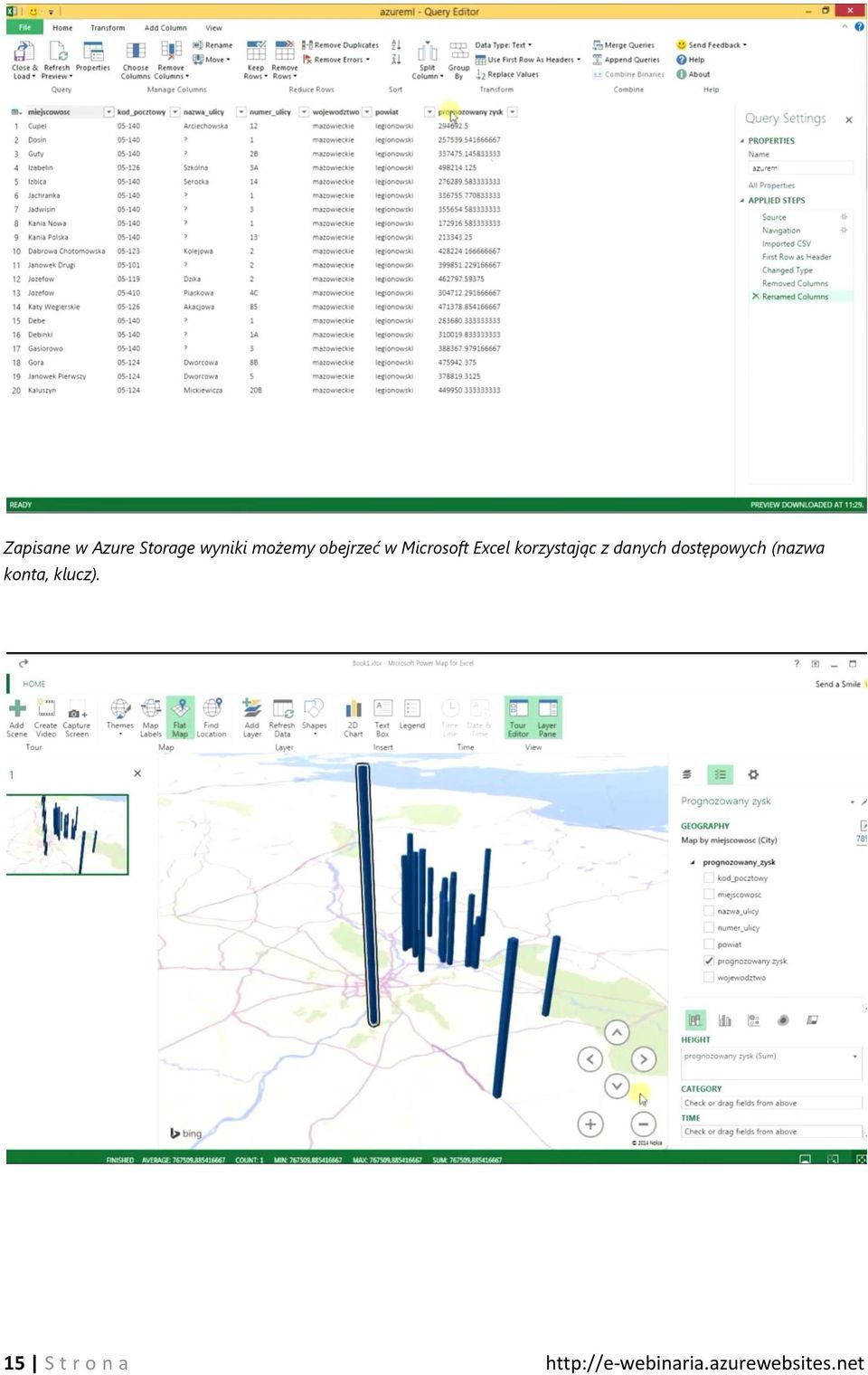Viewport: 868px width, 1375px height.
Task: Select the bubble chart type
Action: tap(754, 1020)
